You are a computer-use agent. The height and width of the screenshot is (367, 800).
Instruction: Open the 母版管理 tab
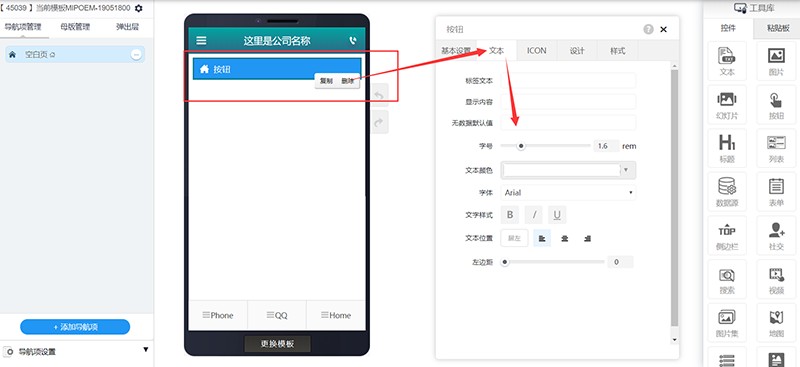[75, 27]
